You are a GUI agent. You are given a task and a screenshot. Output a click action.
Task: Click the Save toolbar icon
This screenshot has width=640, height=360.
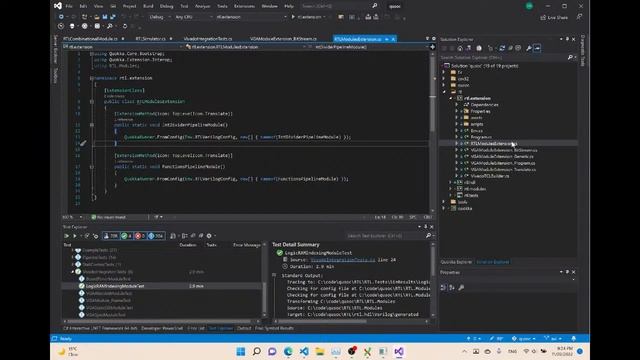(x=105, y=17)
